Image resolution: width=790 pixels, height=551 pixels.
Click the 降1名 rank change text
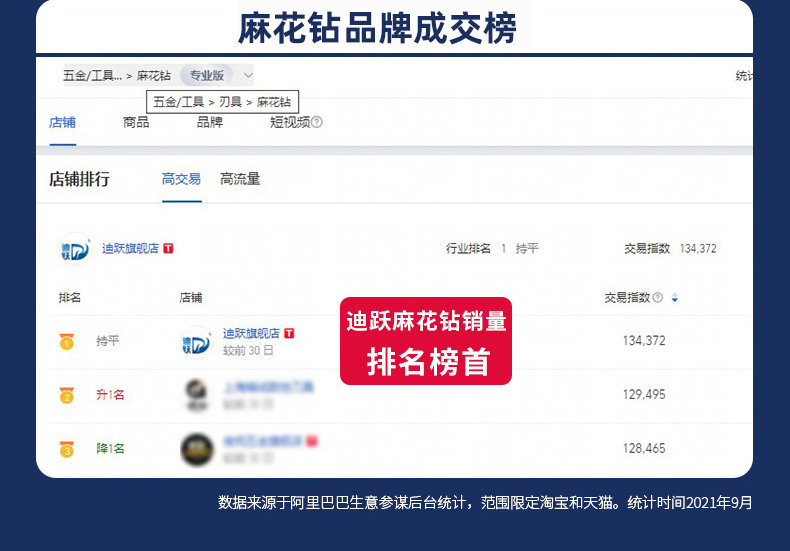pyautogui.click(x=110, y=448)
